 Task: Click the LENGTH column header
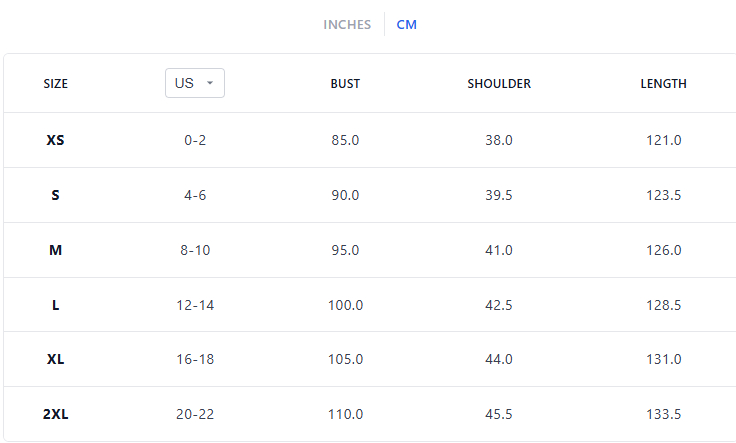tap(663, 84)
